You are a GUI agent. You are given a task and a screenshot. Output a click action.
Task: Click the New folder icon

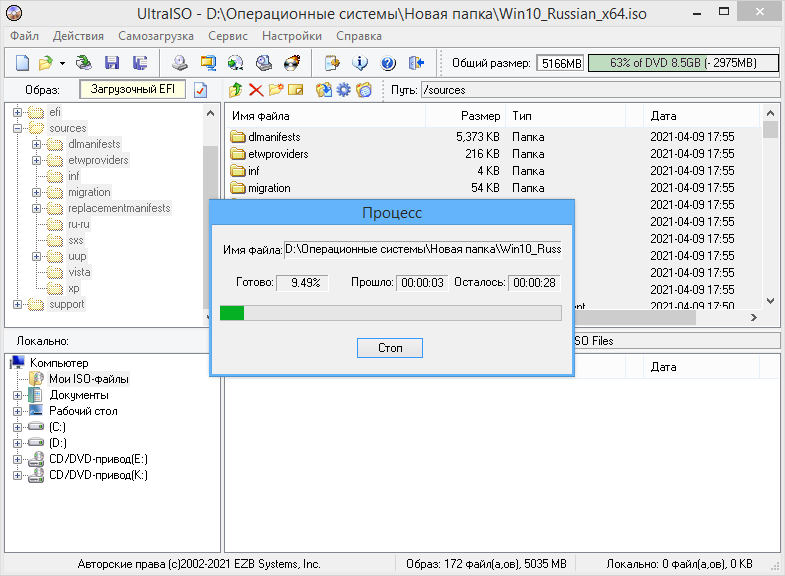(x=276, y=90)
